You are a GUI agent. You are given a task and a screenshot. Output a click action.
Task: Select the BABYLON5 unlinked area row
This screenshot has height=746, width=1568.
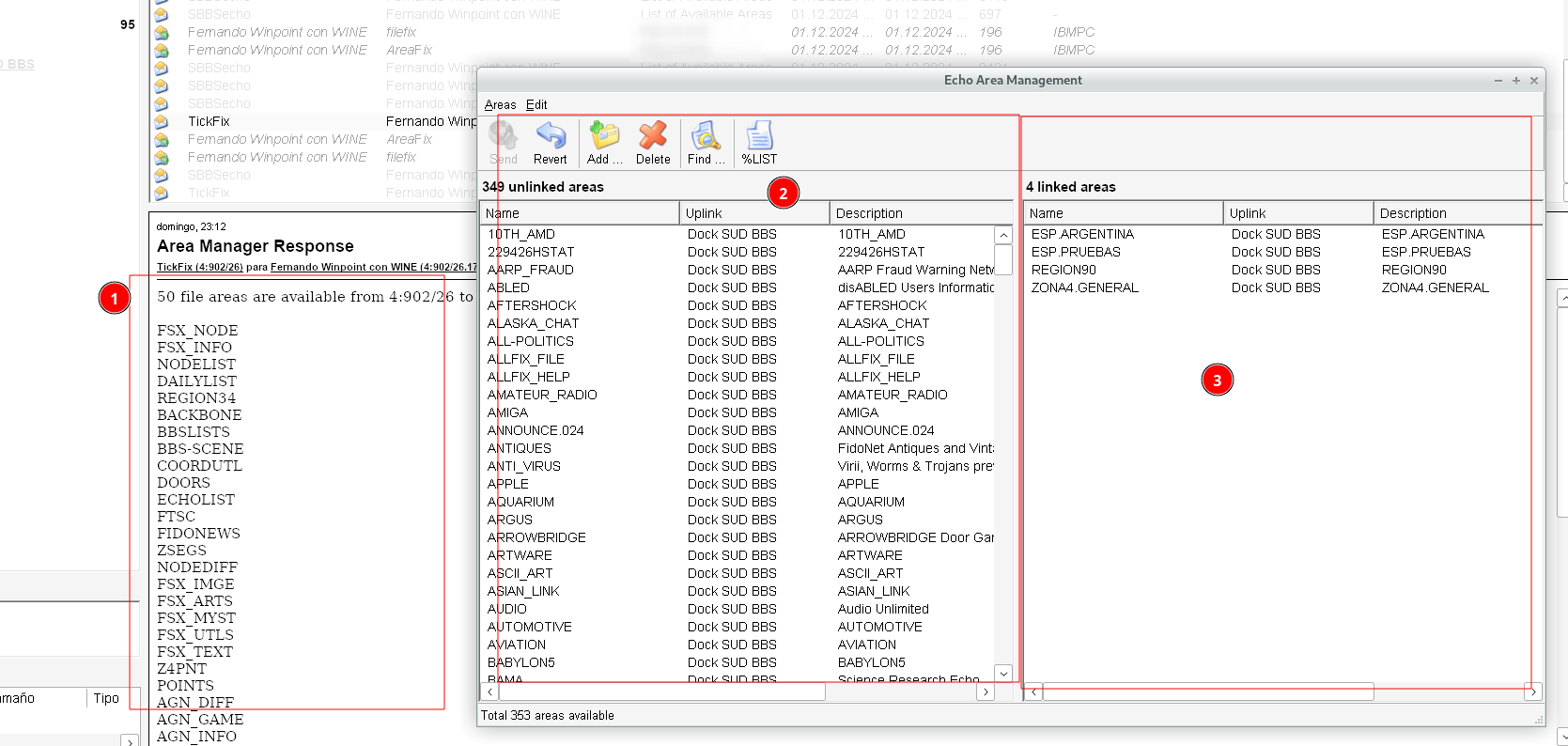521,662
